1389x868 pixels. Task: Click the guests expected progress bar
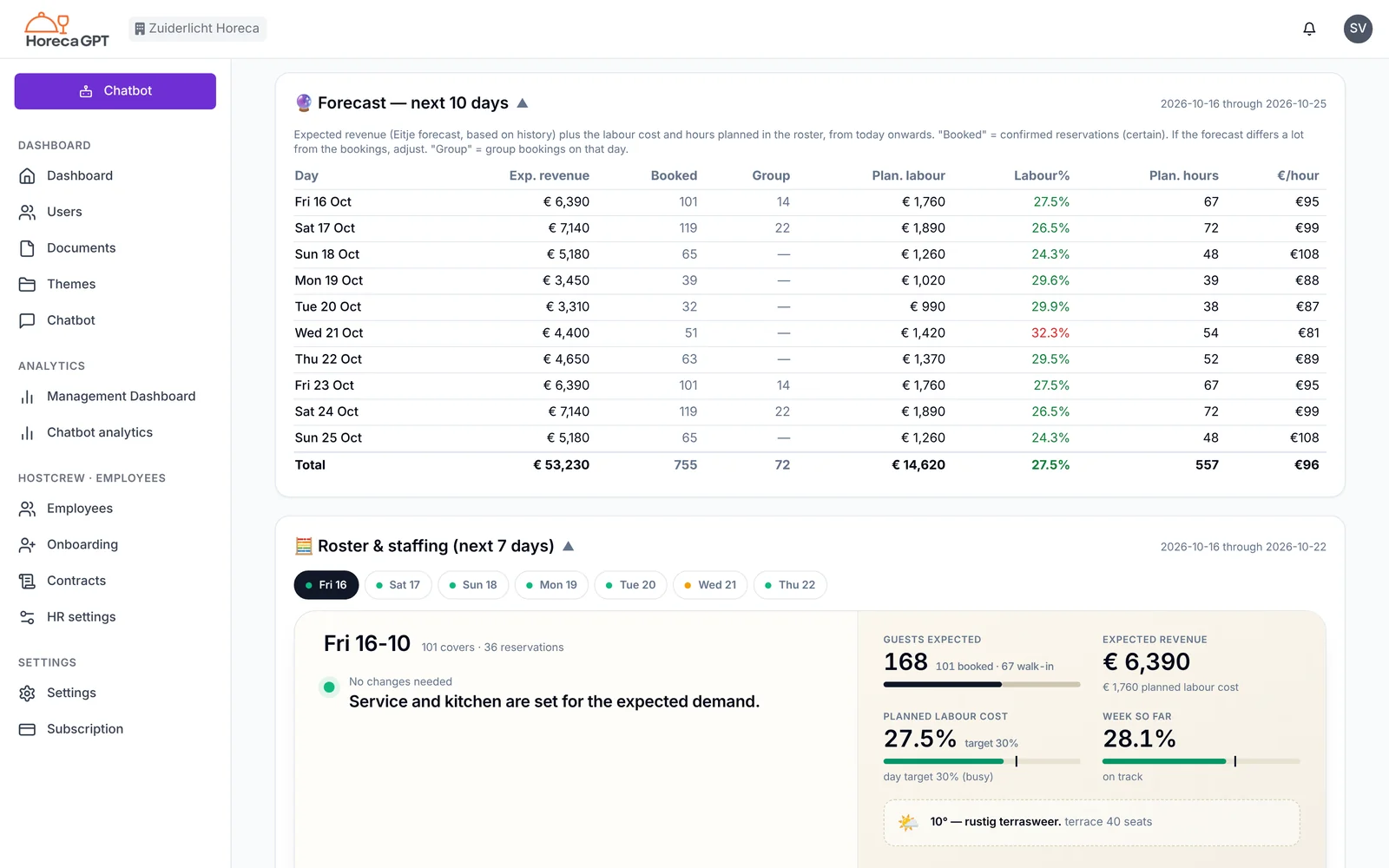(x=982, y=684)
